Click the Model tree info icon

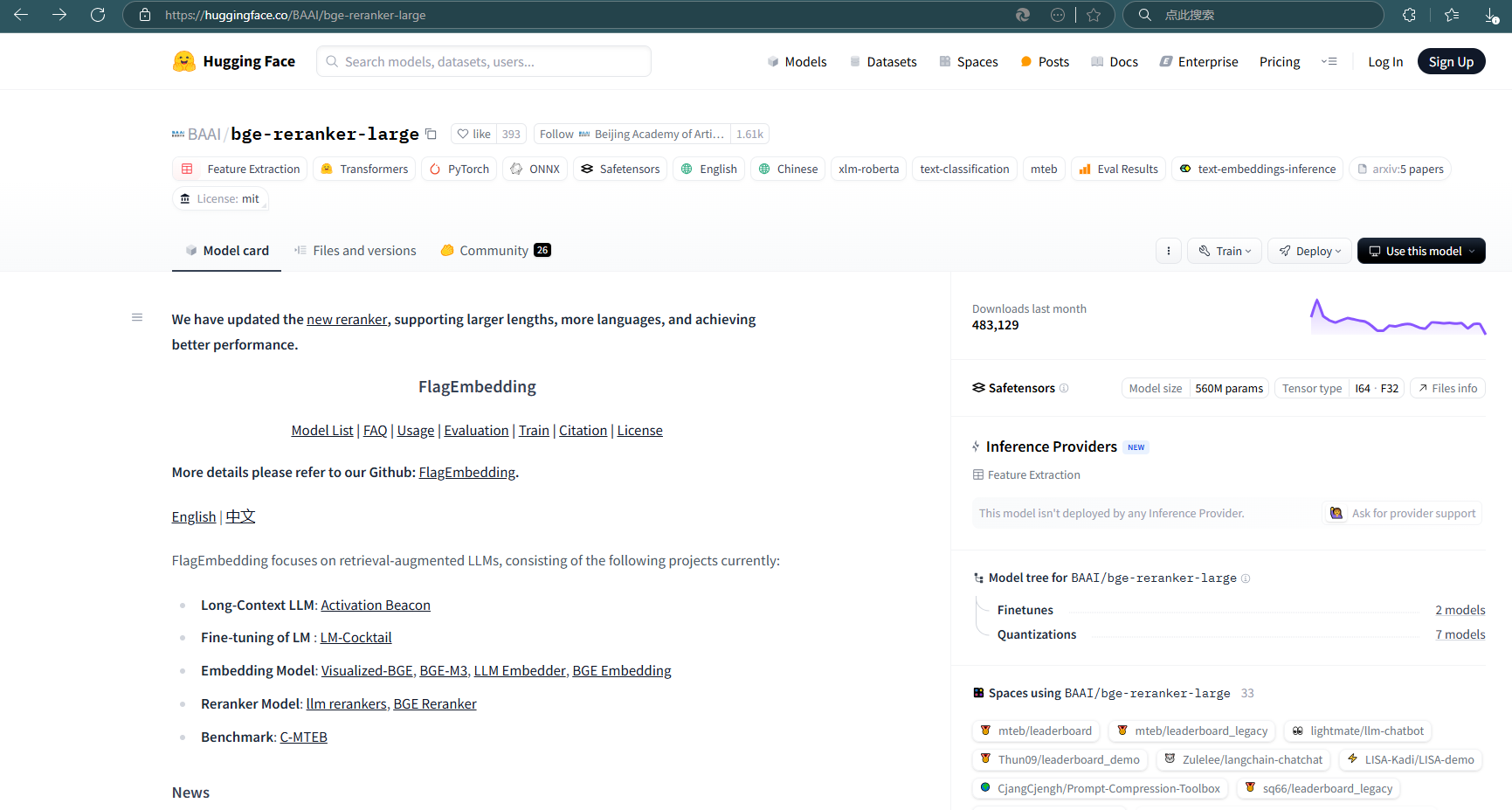tap(1246, 578)
